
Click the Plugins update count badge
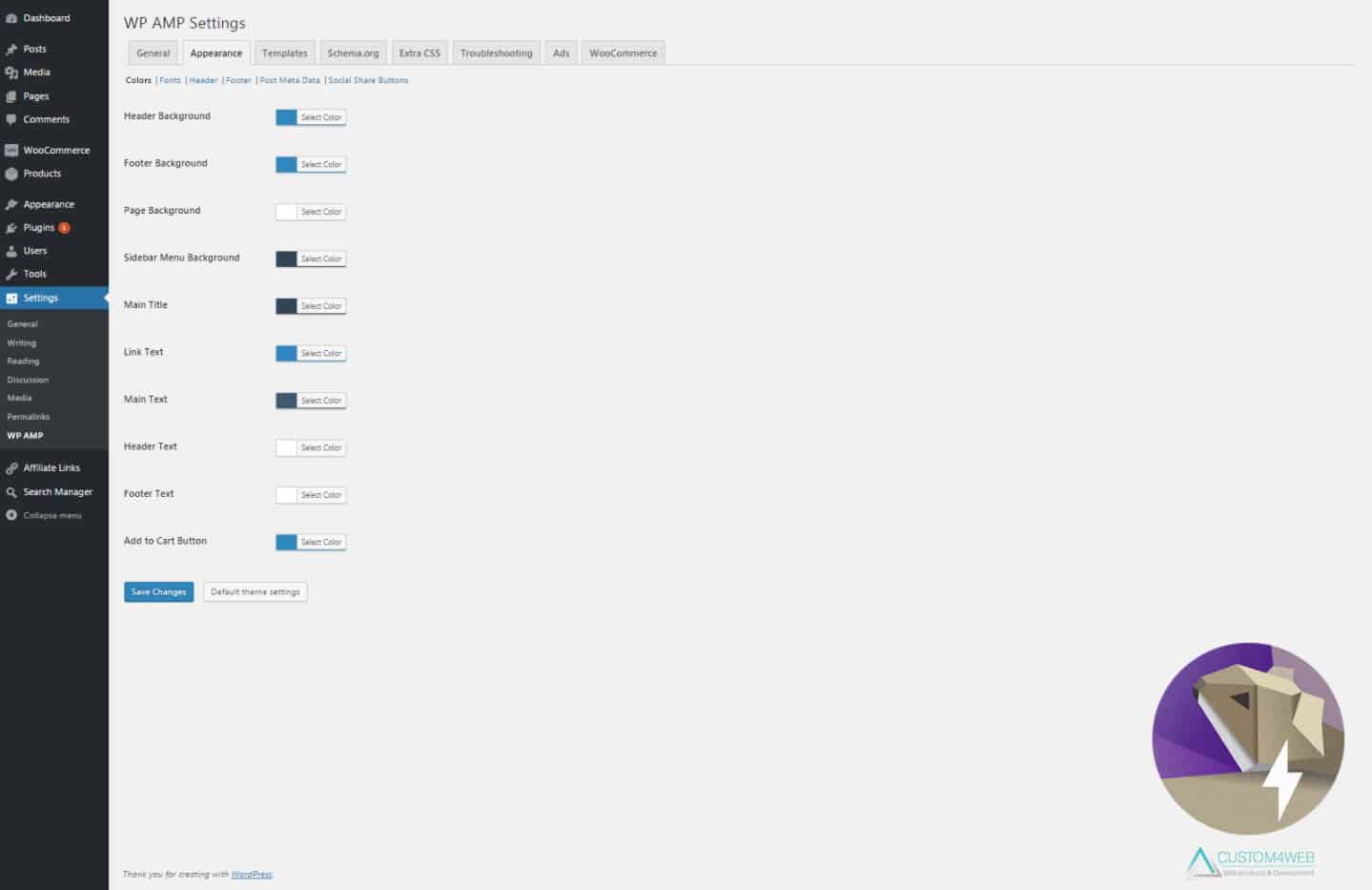[x=64, y=228]
